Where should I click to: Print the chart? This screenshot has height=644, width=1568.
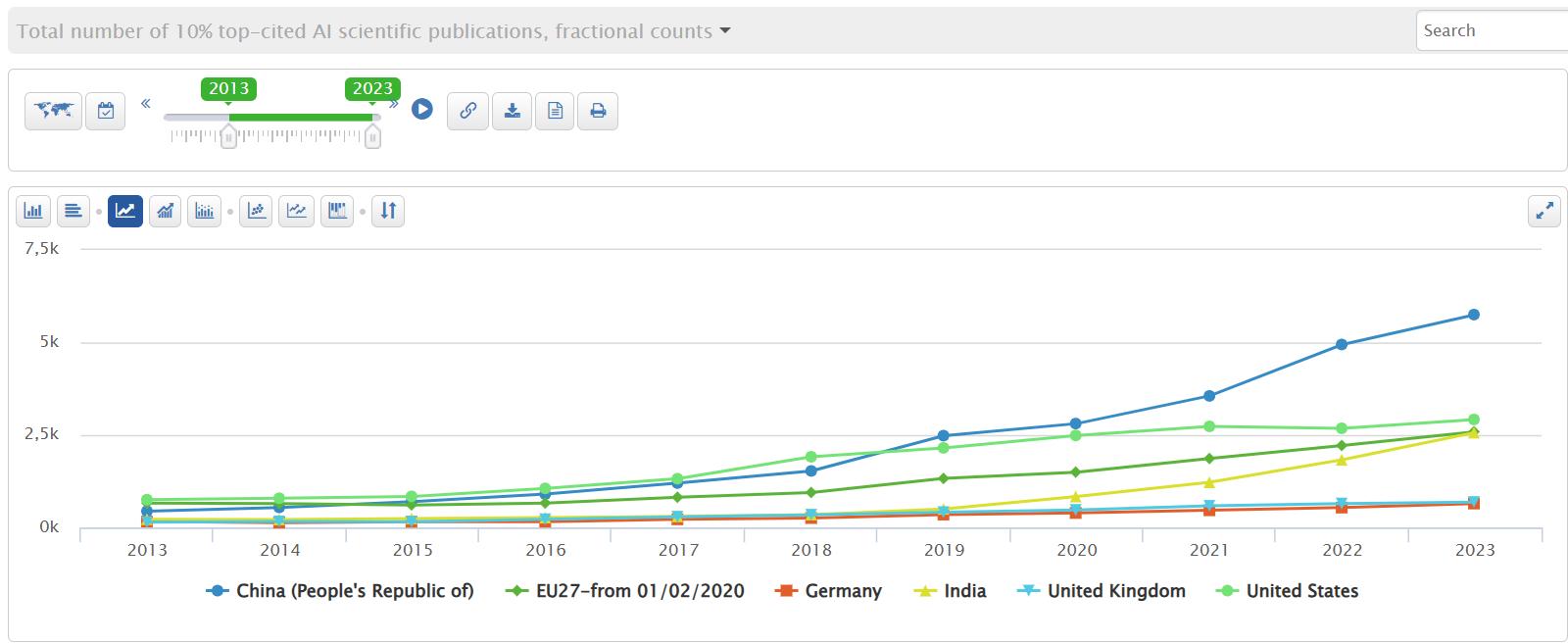(598, 111)
